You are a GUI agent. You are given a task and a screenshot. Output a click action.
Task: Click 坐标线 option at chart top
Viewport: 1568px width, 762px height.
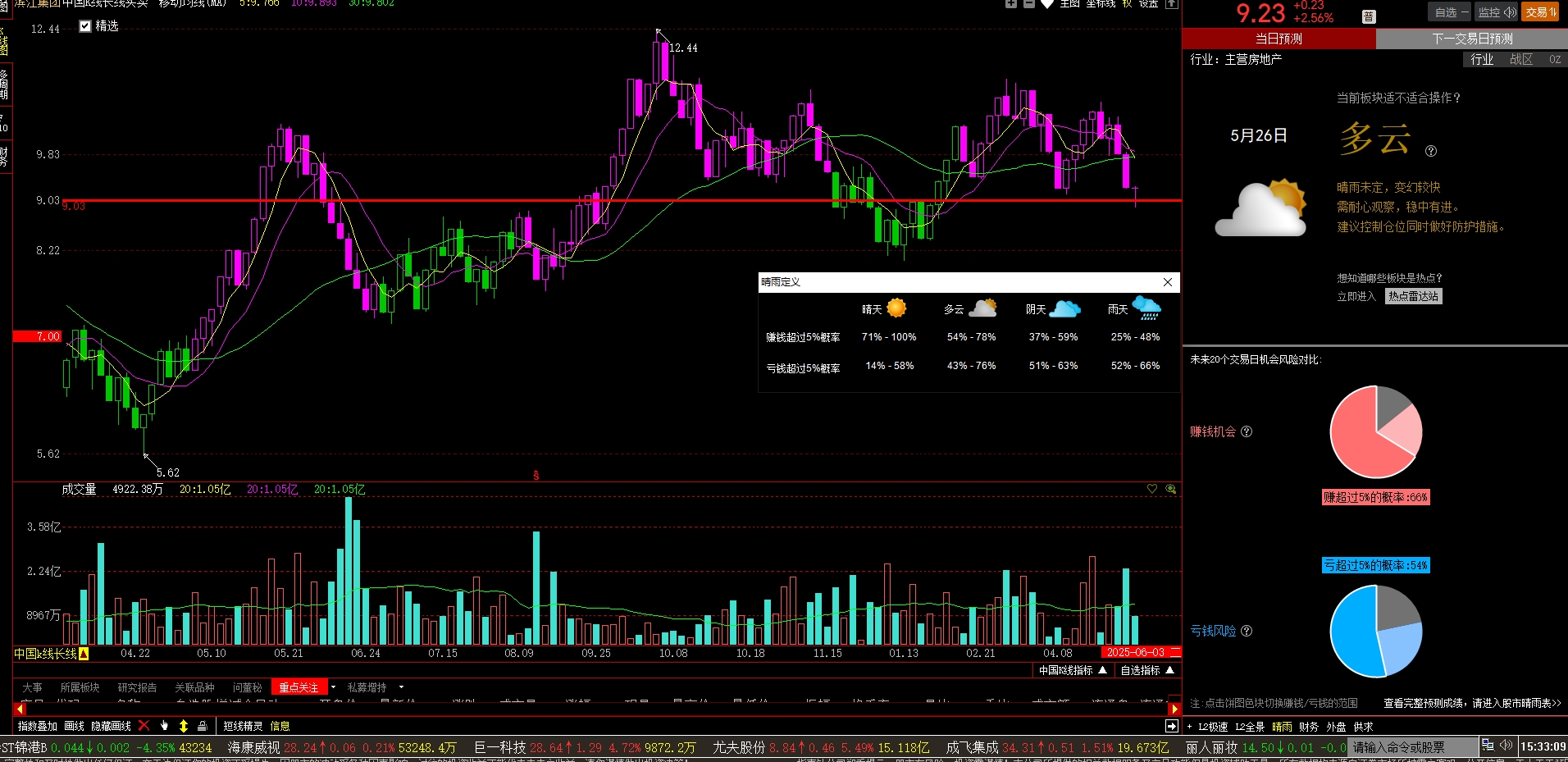point(1101,4)
